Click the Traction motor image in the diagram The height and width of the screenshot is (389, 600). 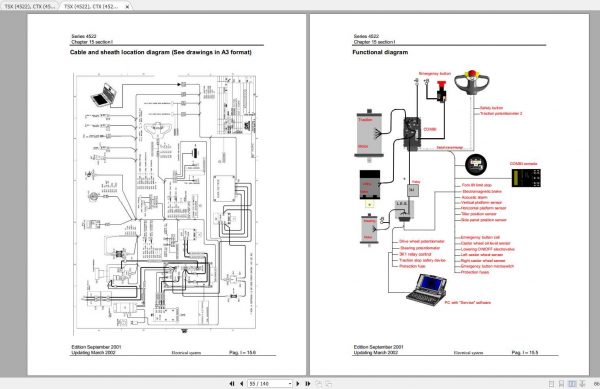[369, 134]
